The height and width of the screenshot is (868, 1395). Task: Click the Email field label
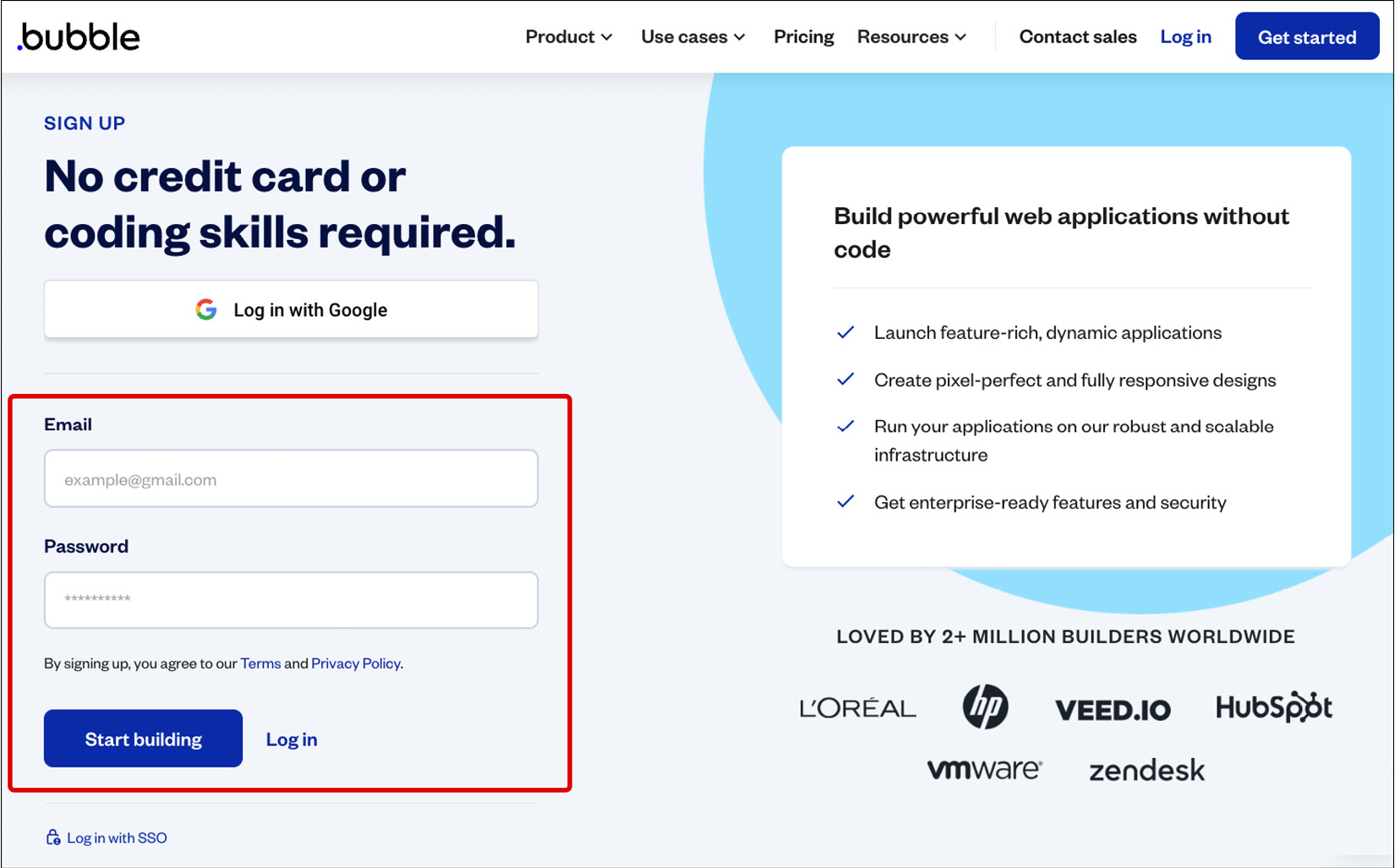click(x=68, y=424)
